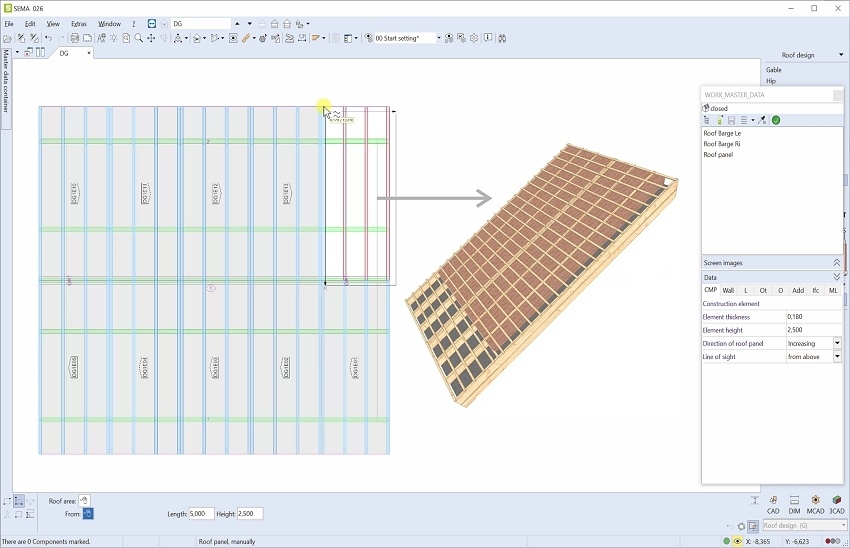Click the gear icon above Roof design combo

pos(741,526)
